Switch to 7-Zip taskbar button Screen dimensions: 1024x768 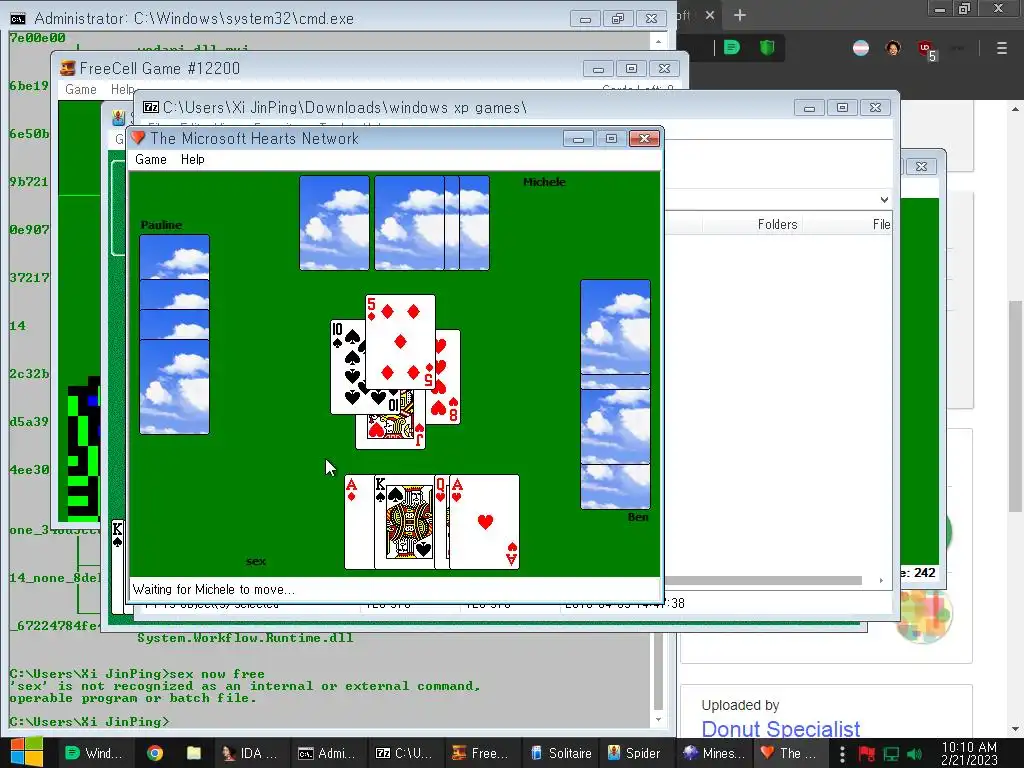coord(404,753)
